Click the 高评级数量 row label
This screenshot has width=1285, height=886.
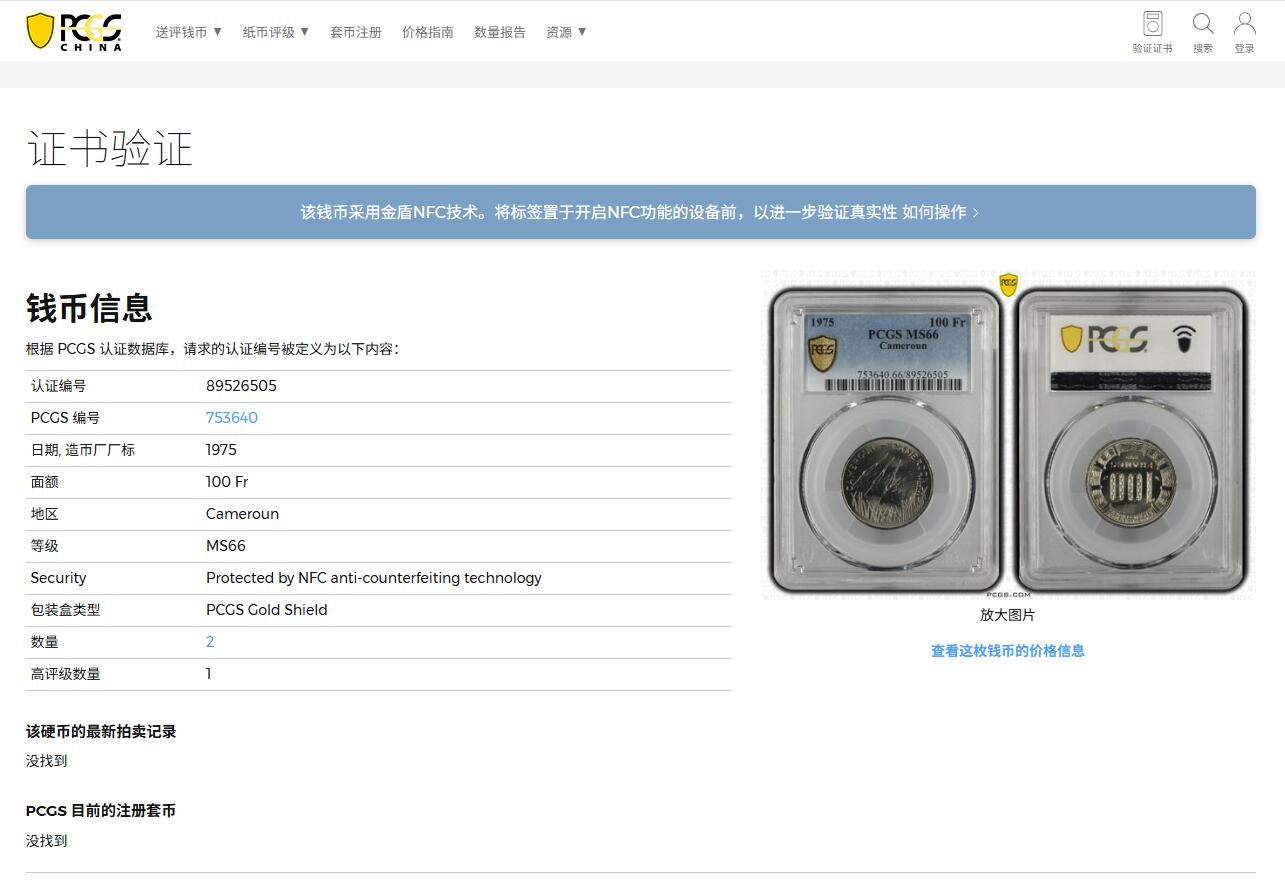66,674
